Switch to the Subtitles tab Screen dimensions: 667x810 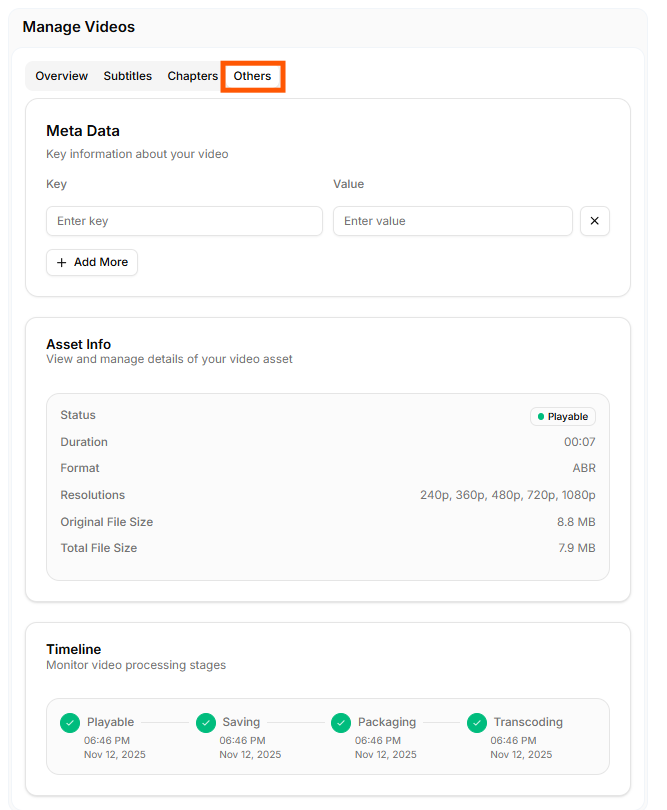[128, 76]
